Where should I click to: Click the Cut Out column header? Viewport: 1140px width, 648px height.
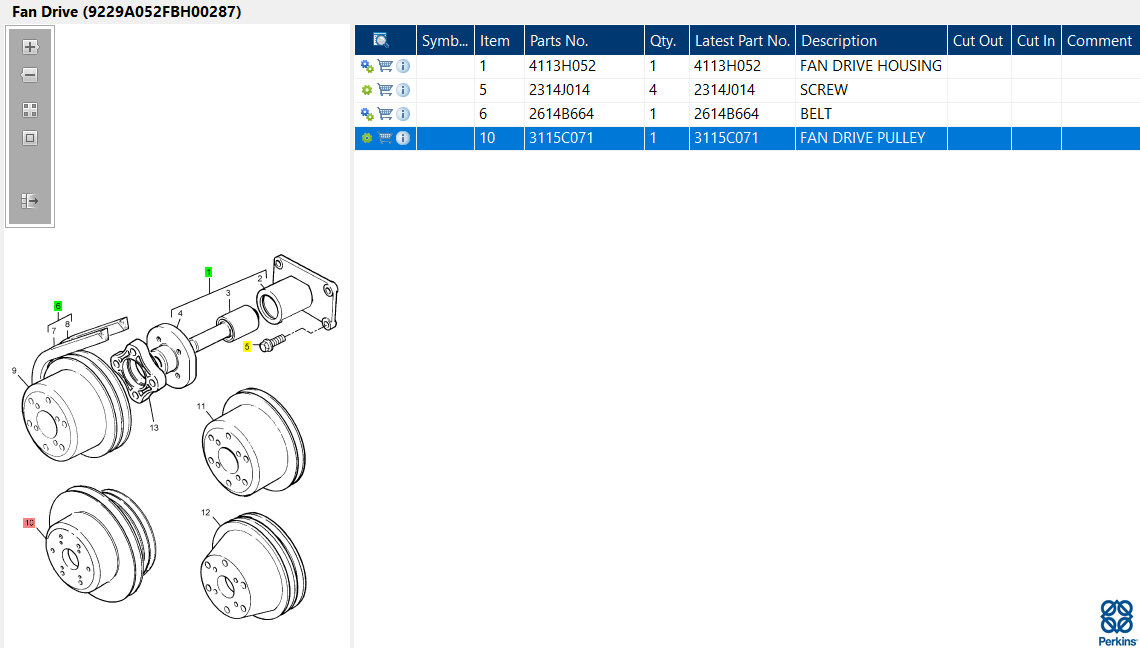979,41
